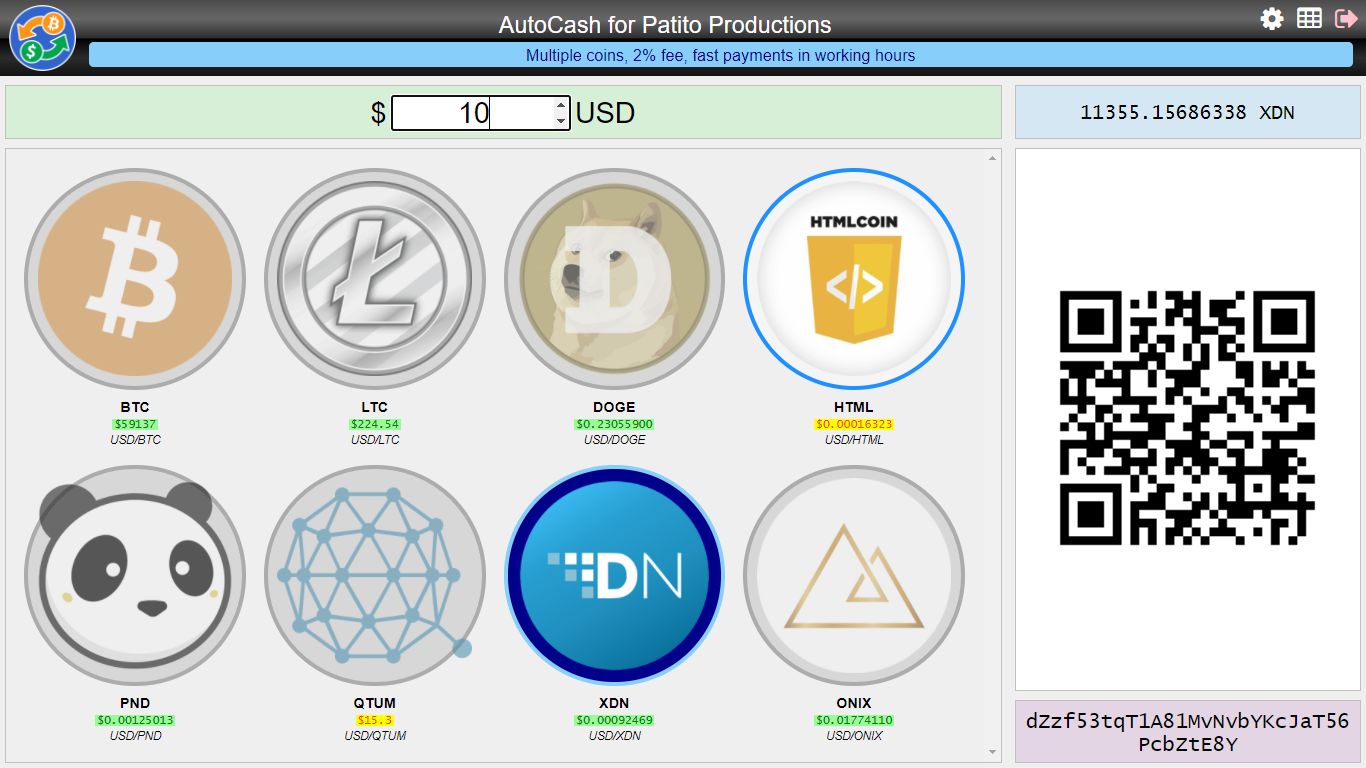Screen dimensions: 1366x768
Task: Click the USD/DOGE pair label
Action: (614, 440)
